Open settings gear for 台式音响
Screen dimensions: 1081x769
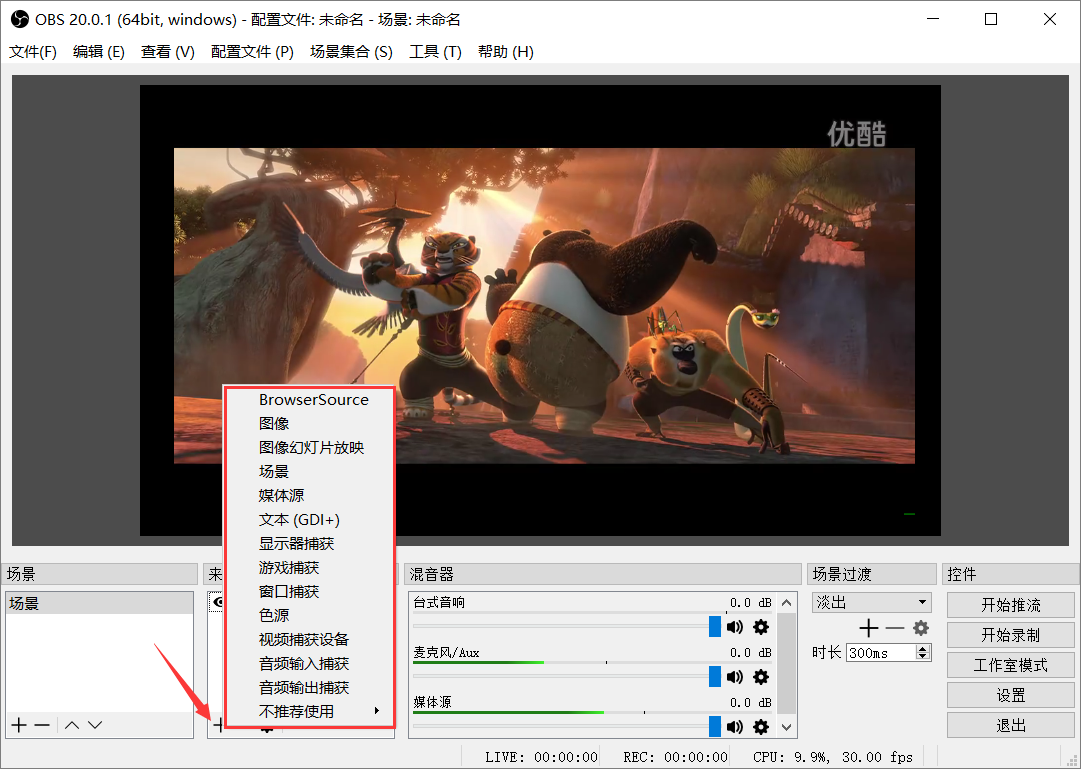[761, 627]
